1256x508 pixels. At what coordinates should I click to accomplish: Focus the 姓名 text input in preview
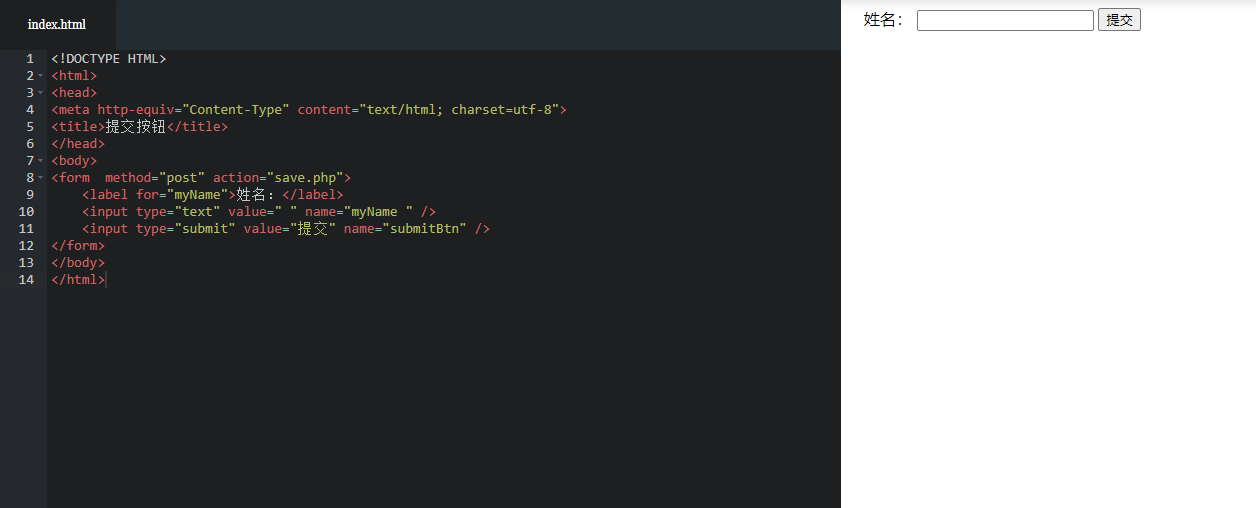[1005, 20]
